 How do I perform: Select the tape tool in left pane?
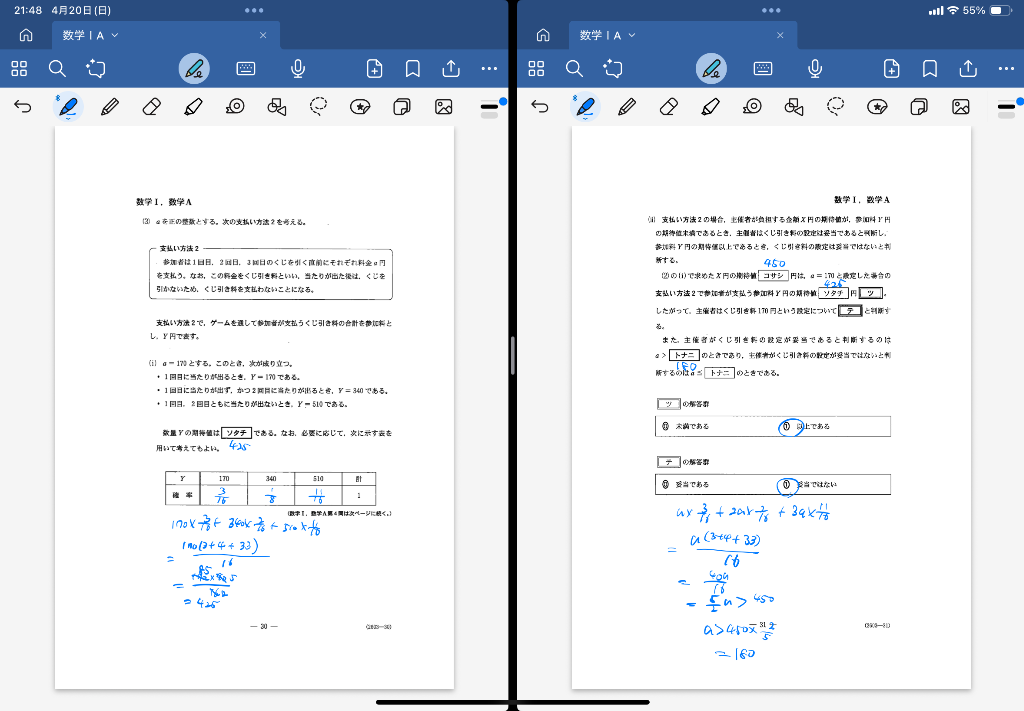[x=235, y=106]
